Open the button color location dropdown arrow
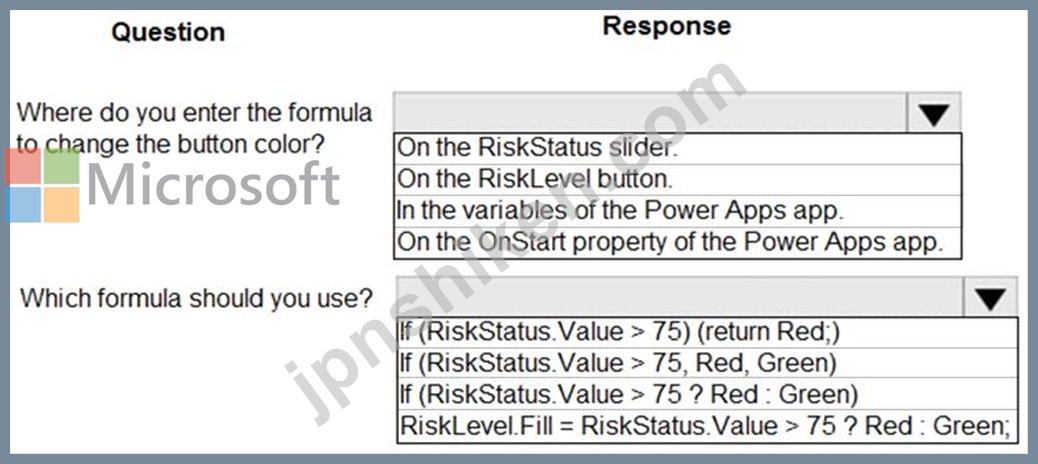This screenshot has width=1038, height=464. pyautogui.click(x=934, y=115)
